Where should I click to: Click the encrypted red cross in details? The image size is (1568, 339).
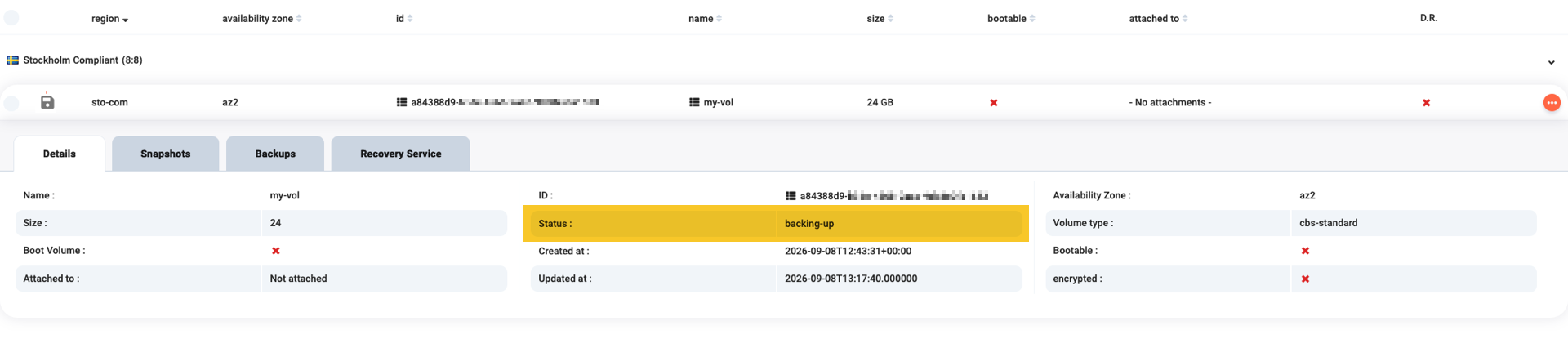tap(1305, 279)
